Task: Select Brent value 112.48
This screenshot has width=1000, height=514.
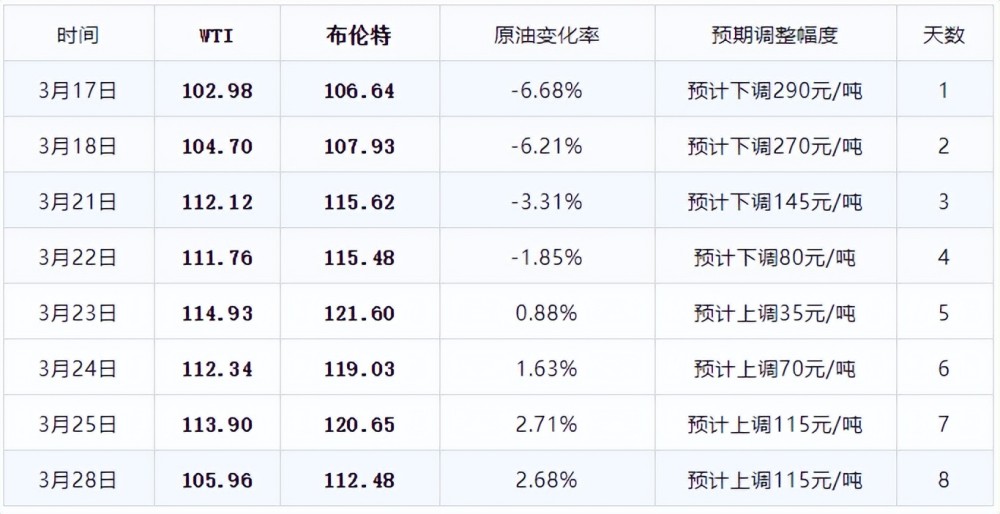Action: pos(360,480)
